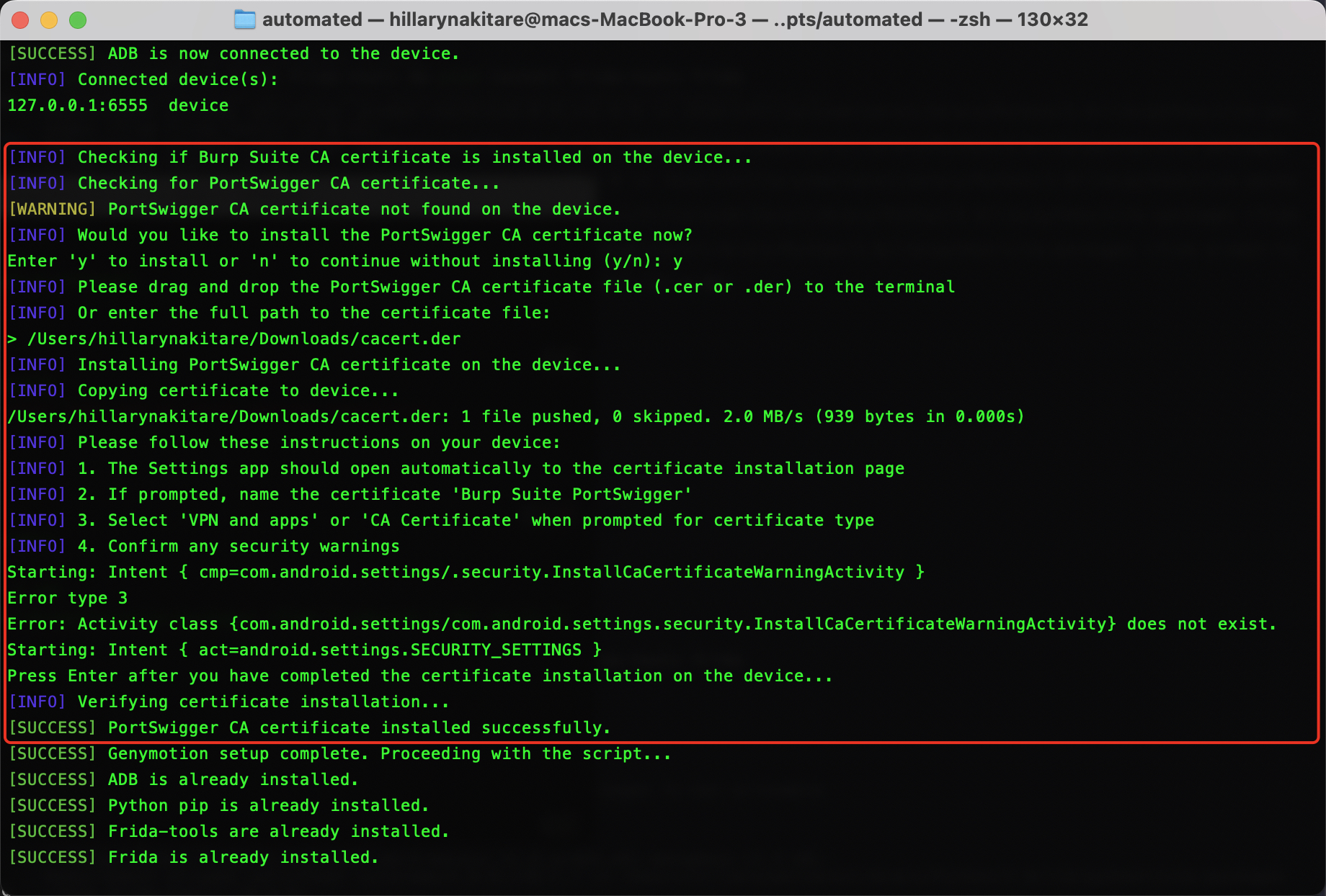Click 'Python pip is already installed' line

[x=268, y=805]
